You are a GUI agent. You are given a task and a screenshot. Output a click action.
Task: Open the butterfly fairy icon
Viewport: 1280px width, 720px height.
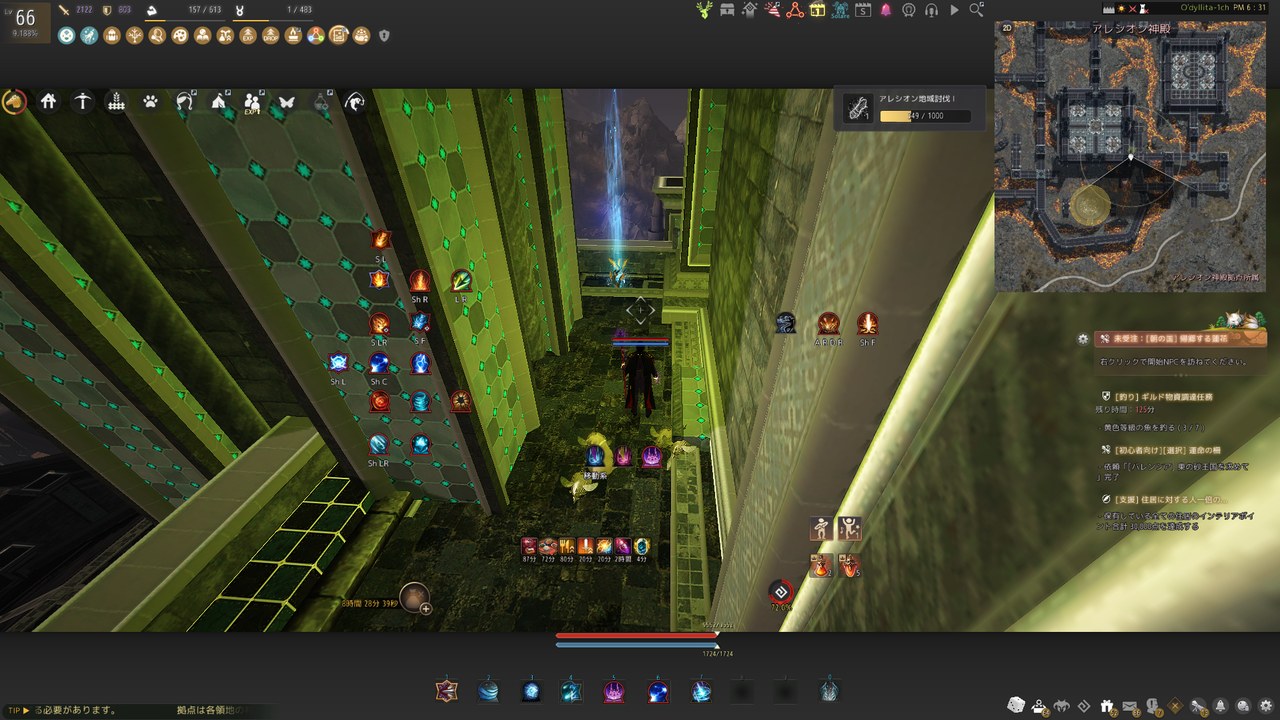(x=286, y=101)
